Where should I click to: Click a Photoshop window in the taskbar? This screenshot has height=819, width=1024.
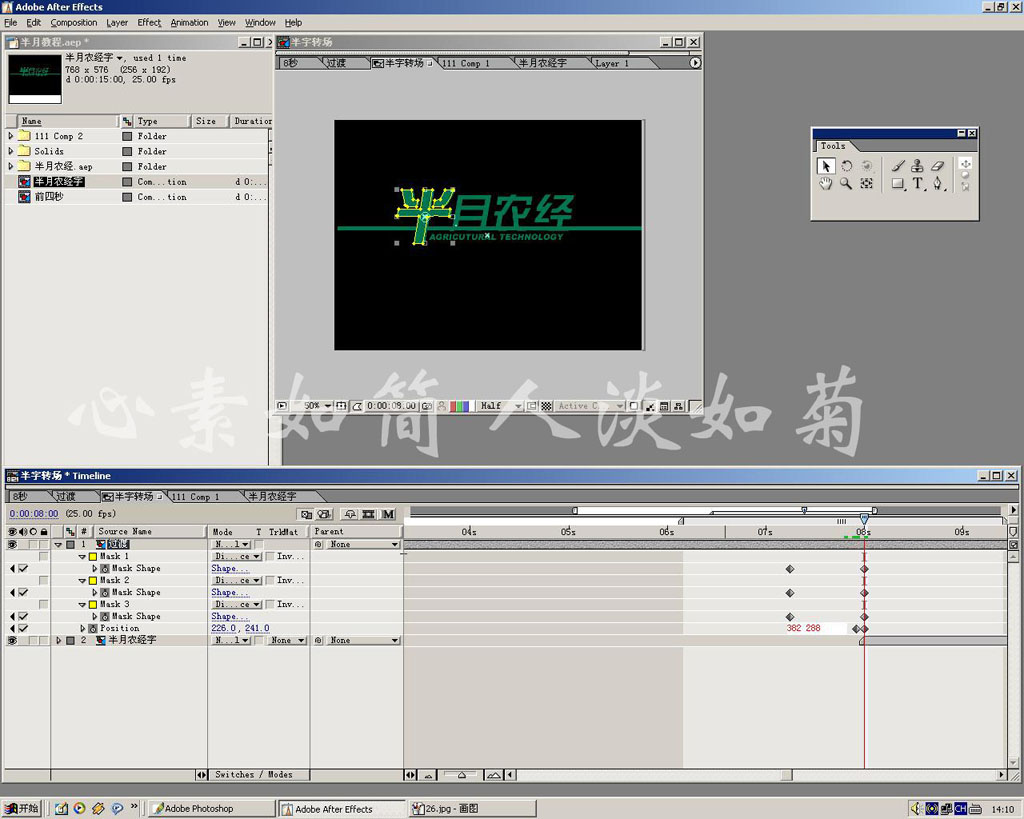tap(212, 809)
